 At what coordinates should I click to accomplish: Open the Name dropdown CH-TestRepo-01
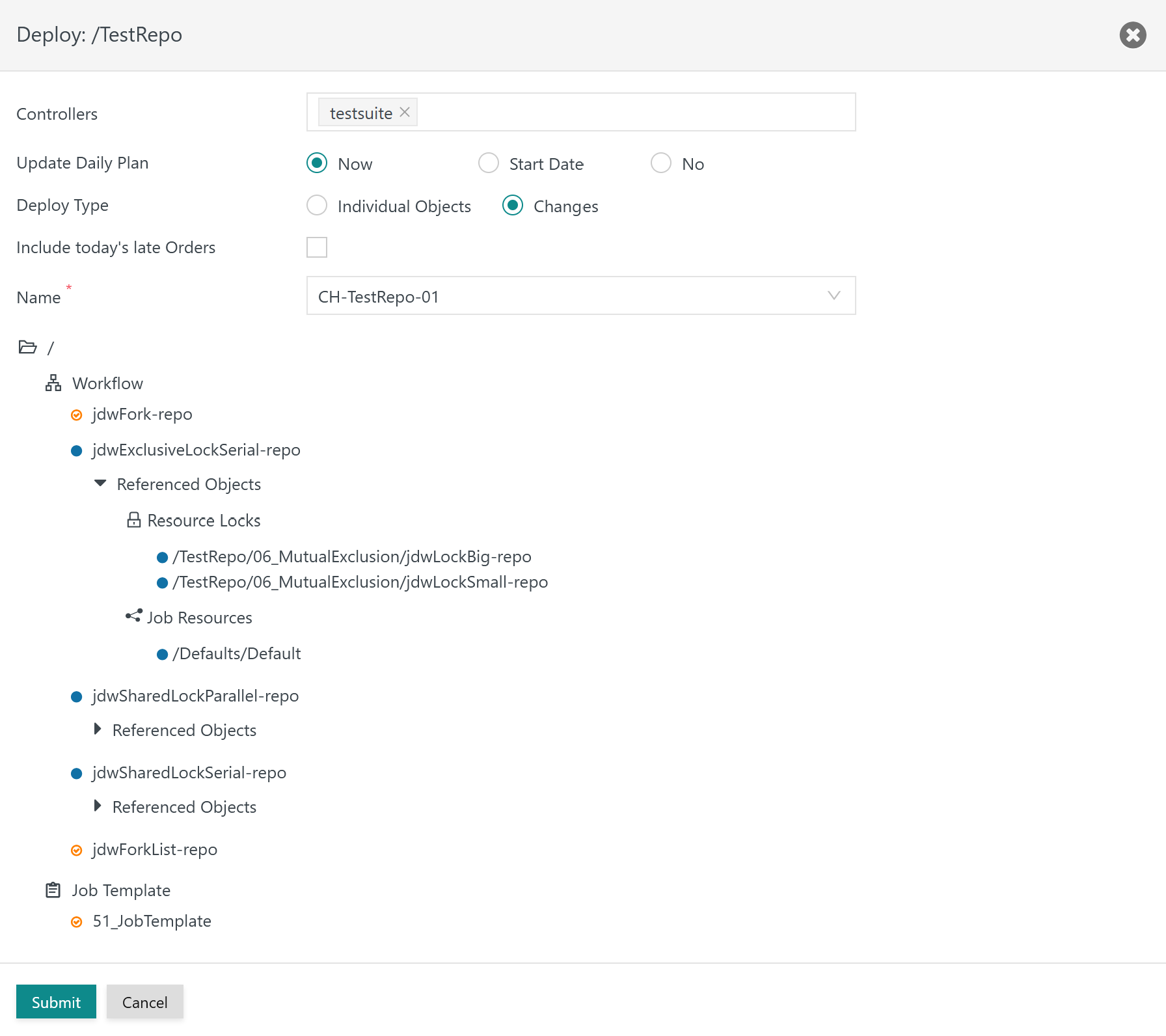581,296
